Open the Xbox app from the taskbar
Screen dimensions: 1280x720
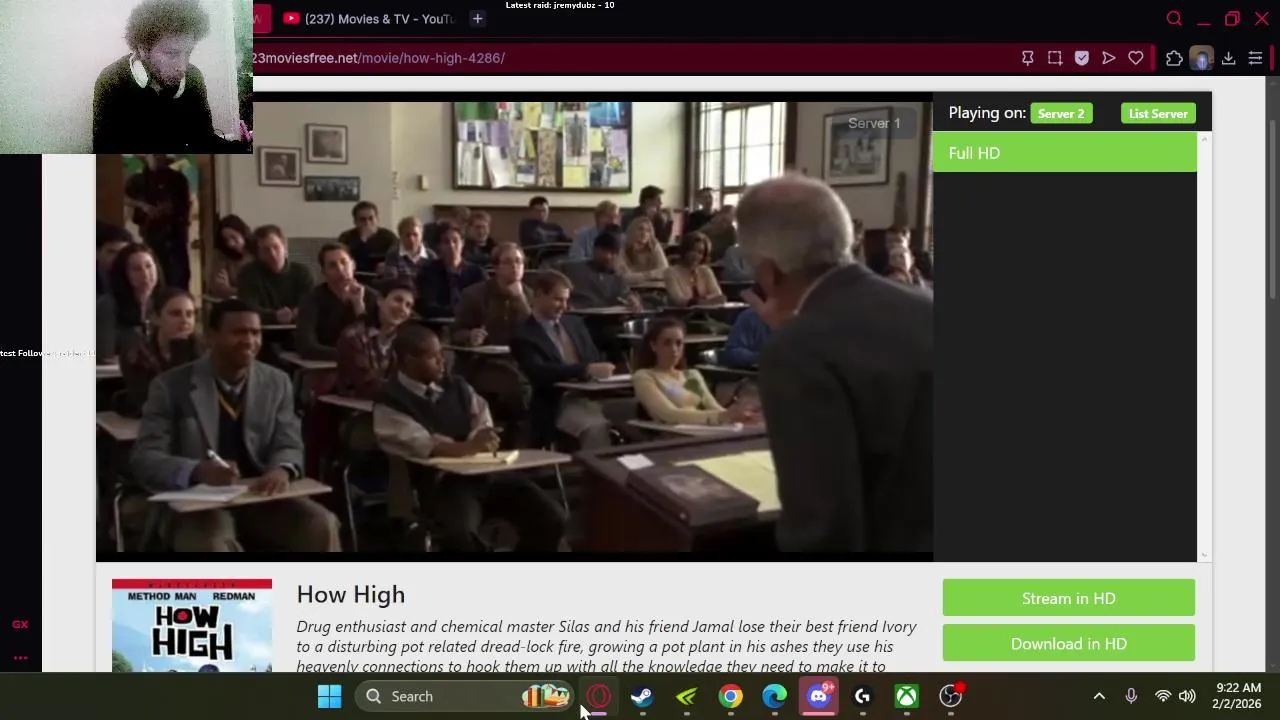click(906, 696)
